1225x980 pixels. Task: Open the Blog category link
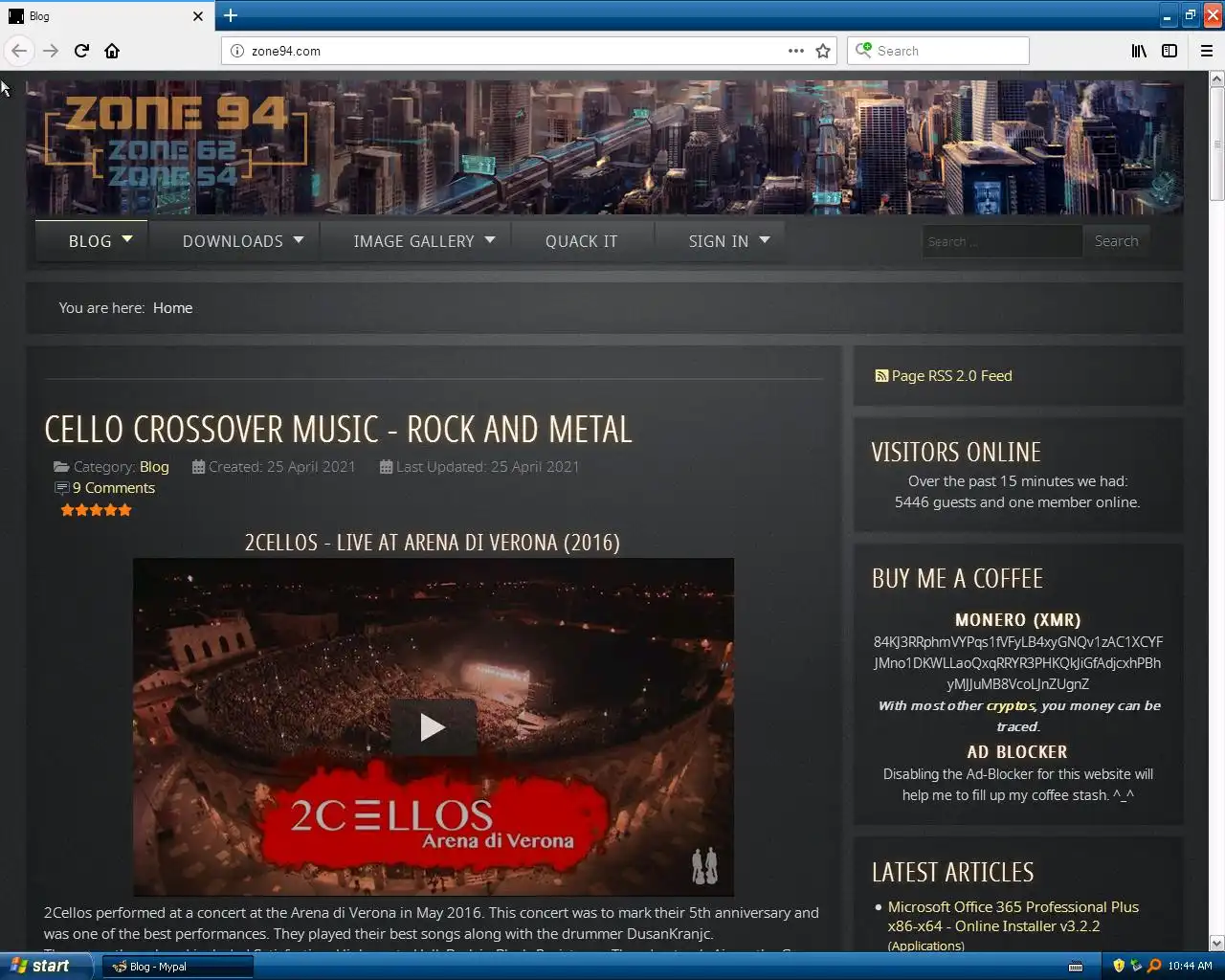(154, 467)
